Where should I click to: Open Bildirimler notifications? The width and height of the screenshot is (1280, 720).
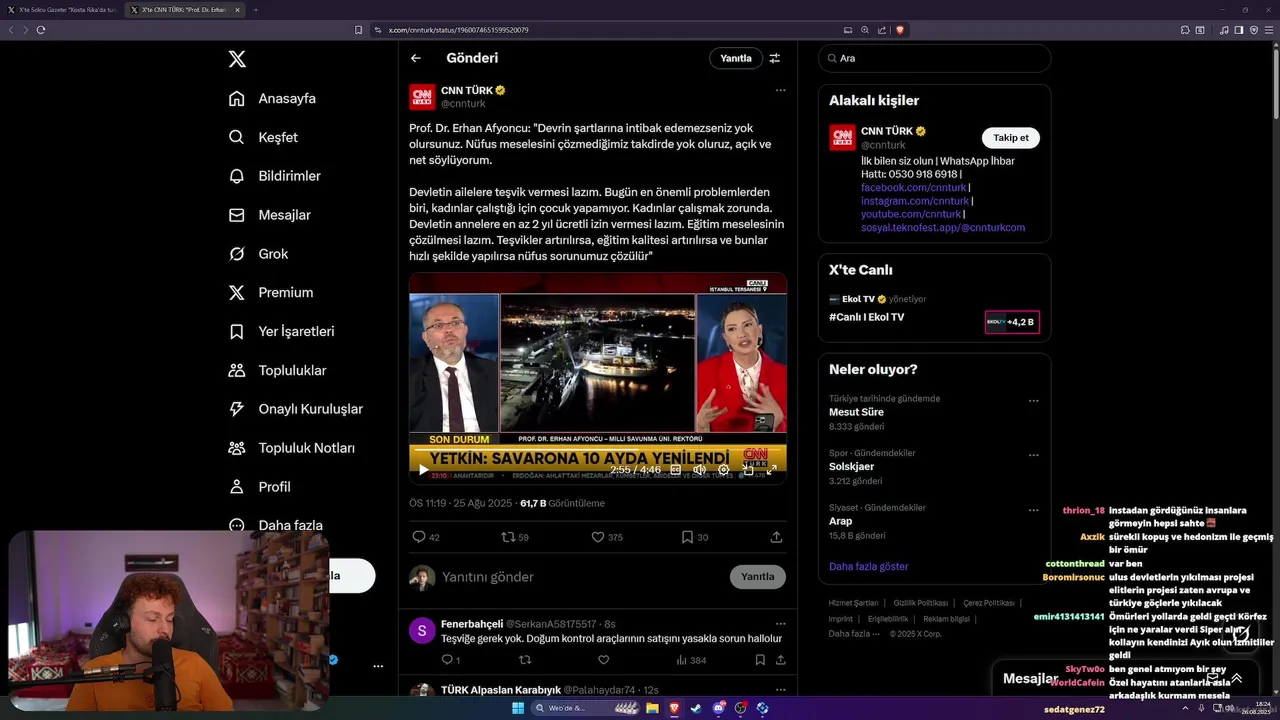click(x=275, y=176)
